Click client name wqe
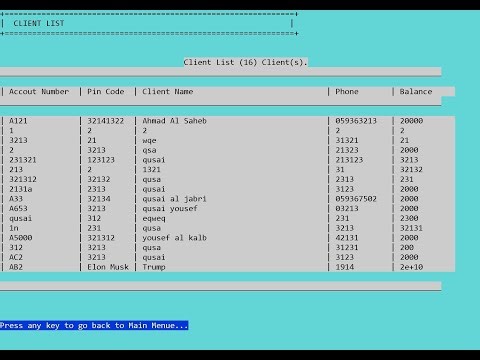Image resolution: width=480 pixels, height=360 pixels. click(149, 140)
